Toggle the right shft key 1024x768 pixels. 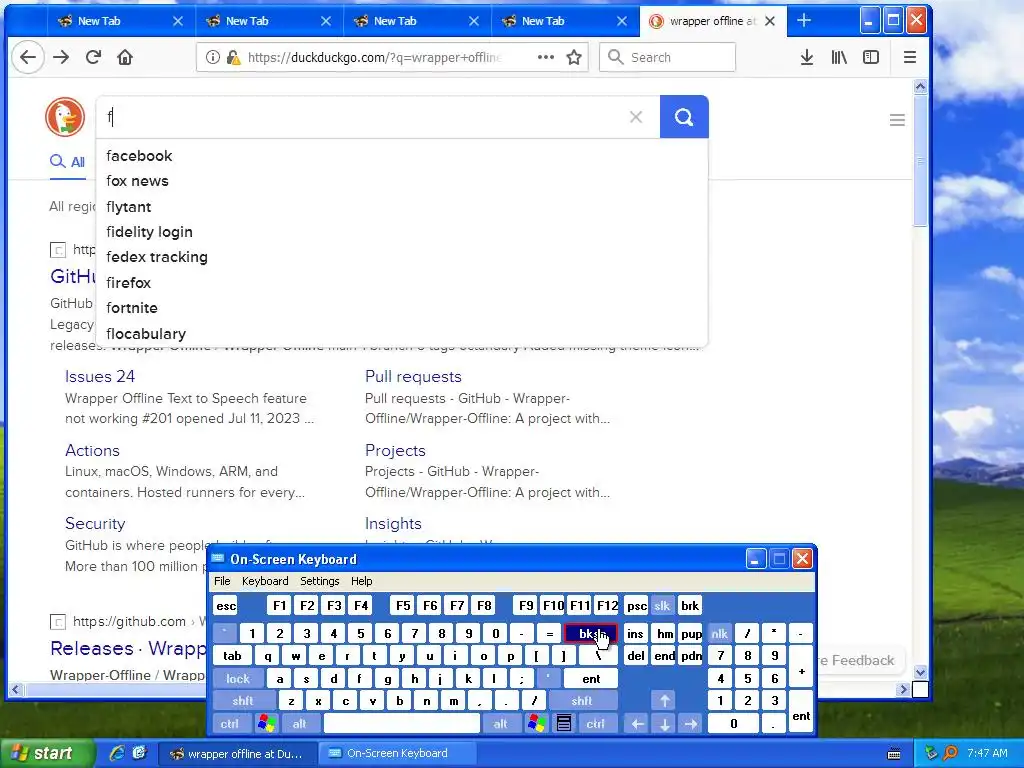(582, 701)
